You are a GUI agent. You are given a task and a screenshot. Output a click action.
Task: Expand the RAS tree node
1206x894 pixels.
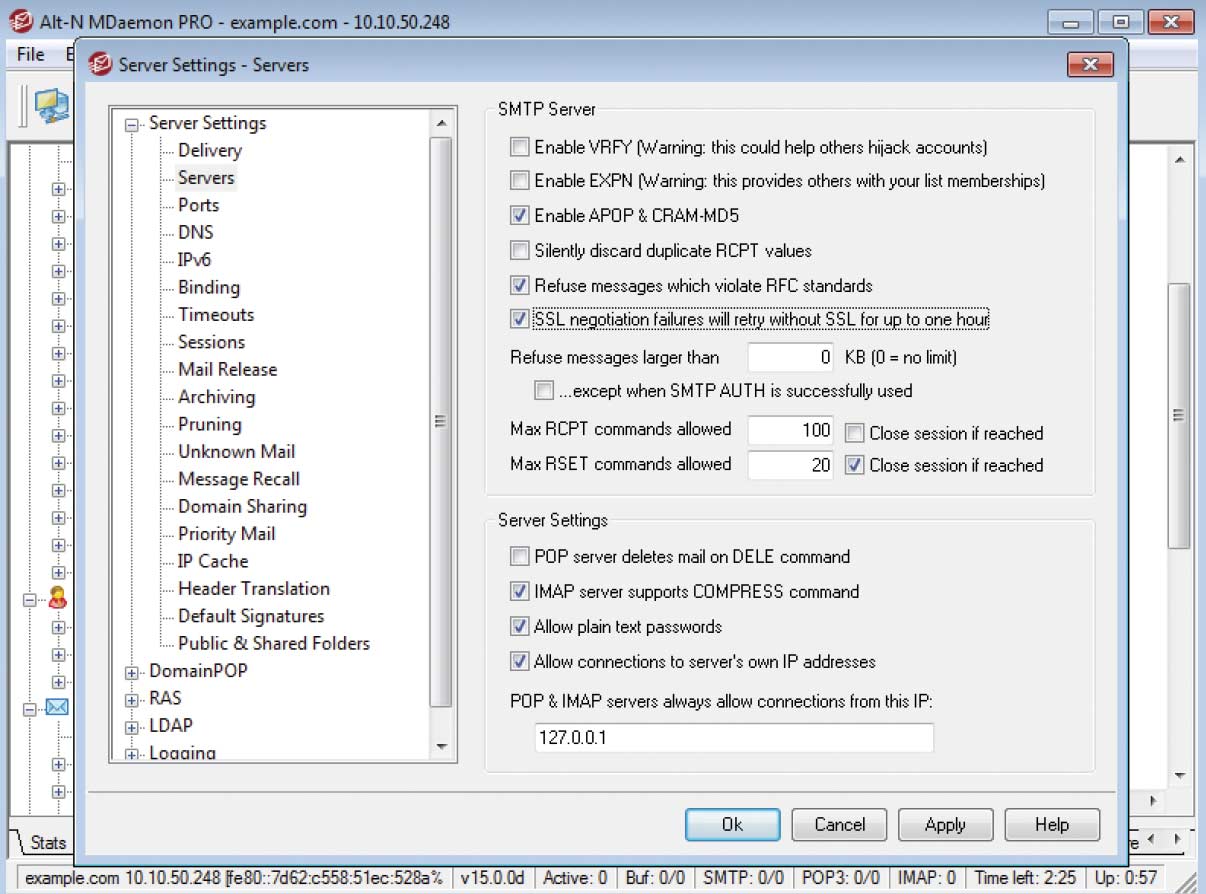[131, 699]
